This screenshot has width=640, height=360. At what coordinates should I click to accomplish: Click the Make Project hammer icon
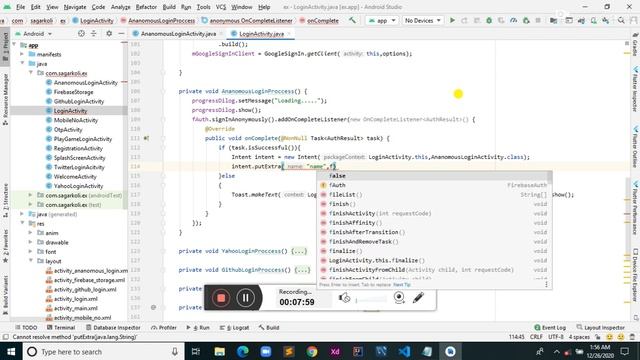tap(352, 20)
